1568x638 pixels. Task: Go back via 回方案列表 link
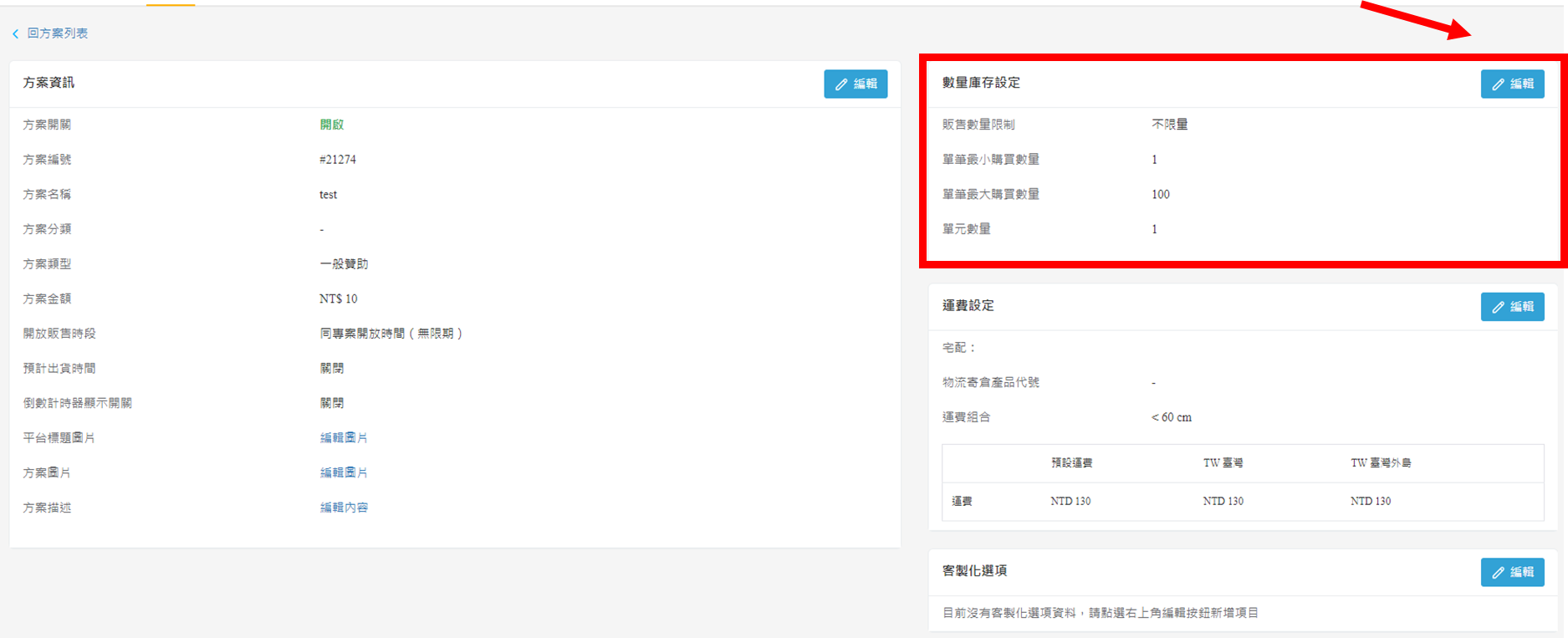pyautogui.click(x=57, y=33)
